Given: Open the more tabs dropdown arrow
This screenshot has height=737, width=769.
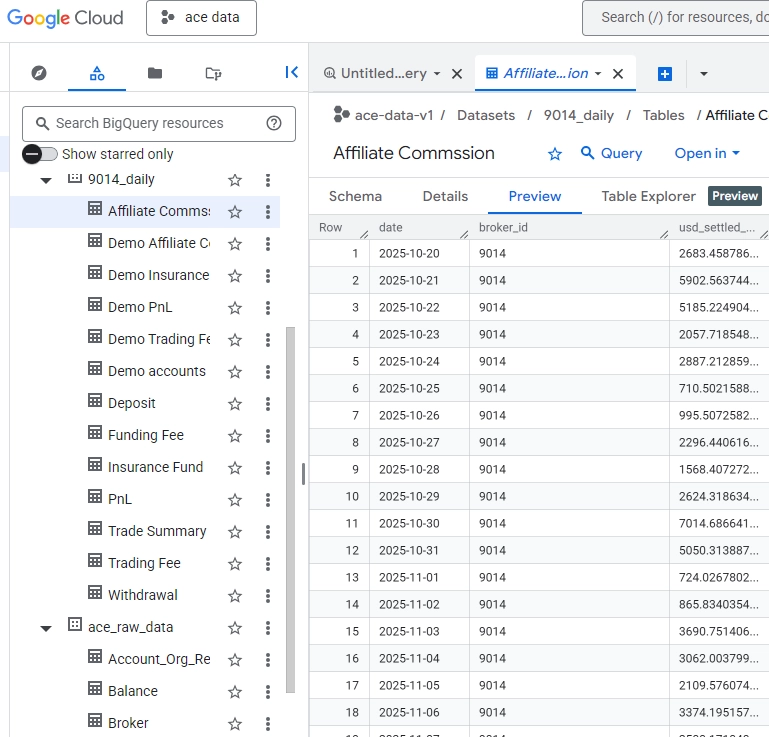Looking at the screenshot, I should point(704,74).
